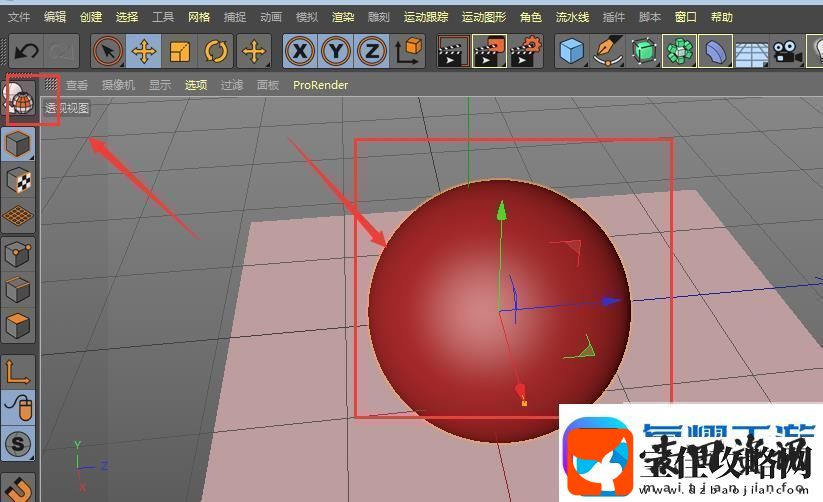Open the 模拟 menu
Viewport: 823px width, 502px height.
[307, 17]
